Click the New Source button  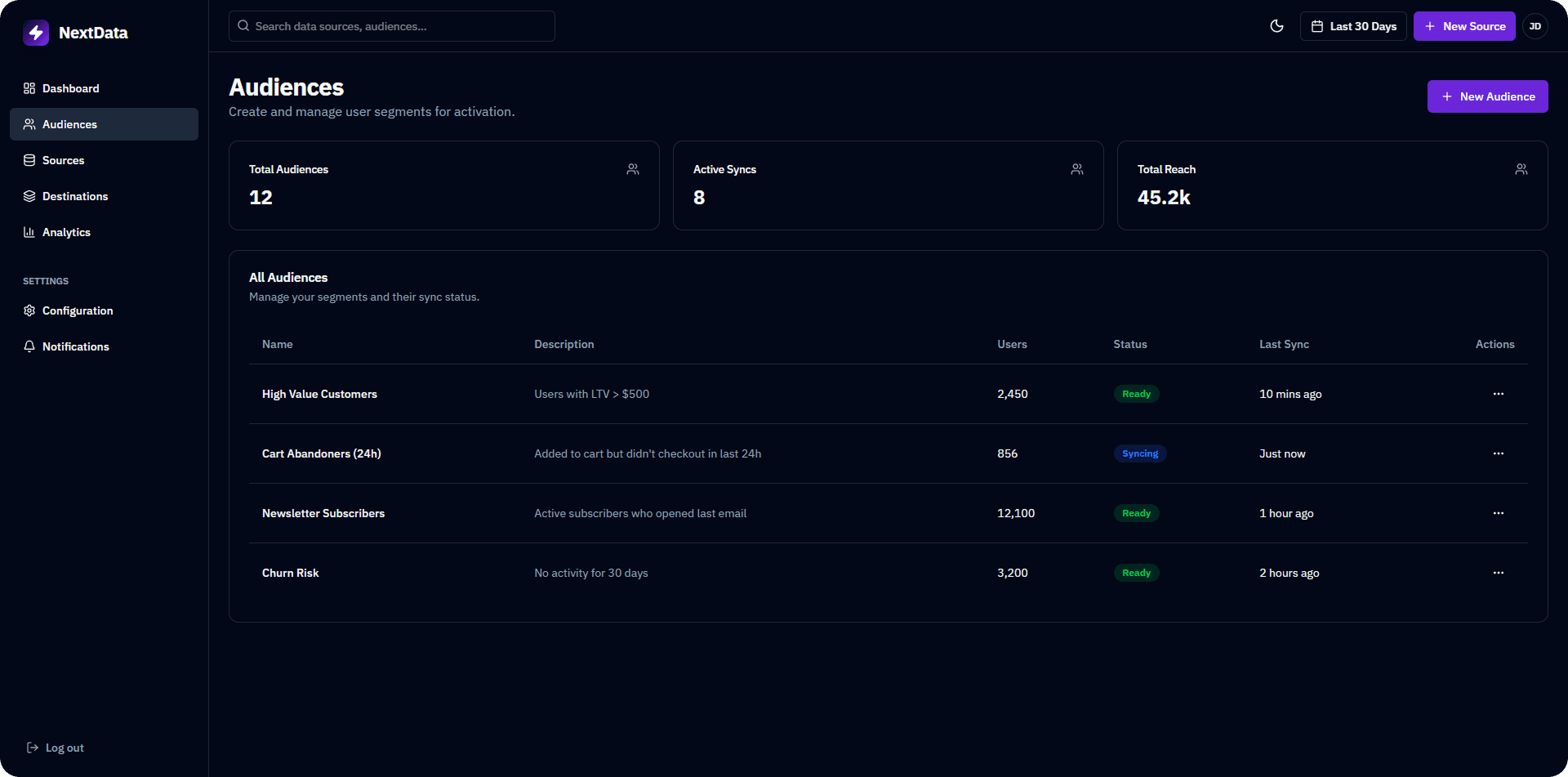[1464, 25]
